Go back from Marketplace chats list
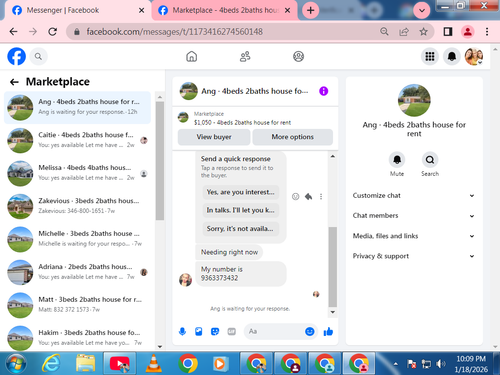Viewport: 500px width, 375px height. [x=14, y=82]
